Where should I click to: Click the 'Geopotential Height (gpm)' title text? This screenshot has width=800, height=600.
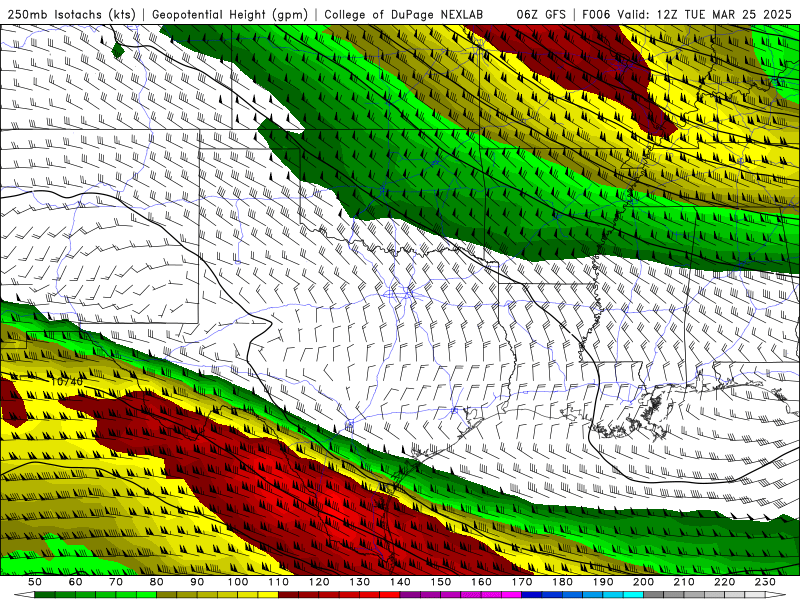pos(230,15)
